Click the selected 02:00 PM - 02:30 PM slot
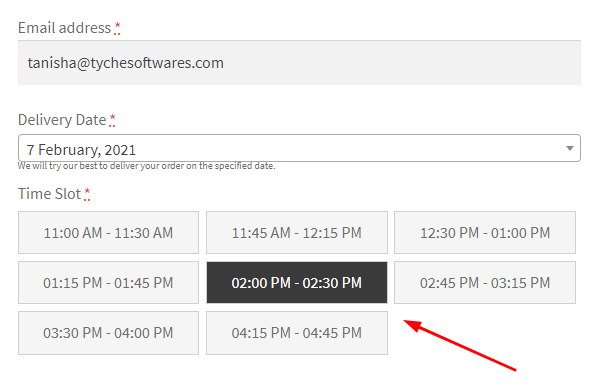The image size is (607, 388). pyautogui.click(x=297, y=283)
